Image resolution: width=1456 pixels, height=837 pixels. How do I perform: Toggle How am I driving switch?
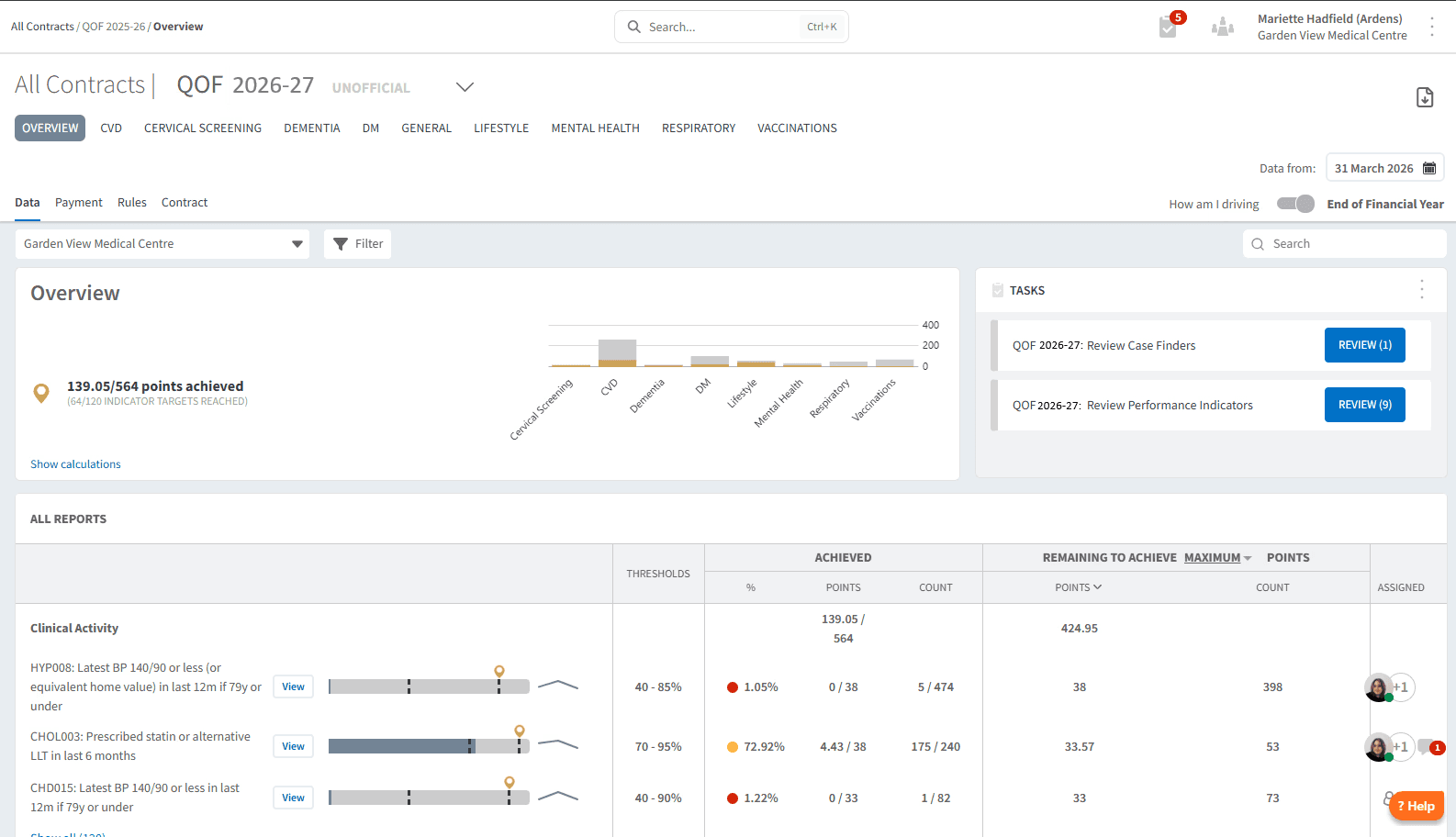pyautogui.click(x=1295, y=204)
